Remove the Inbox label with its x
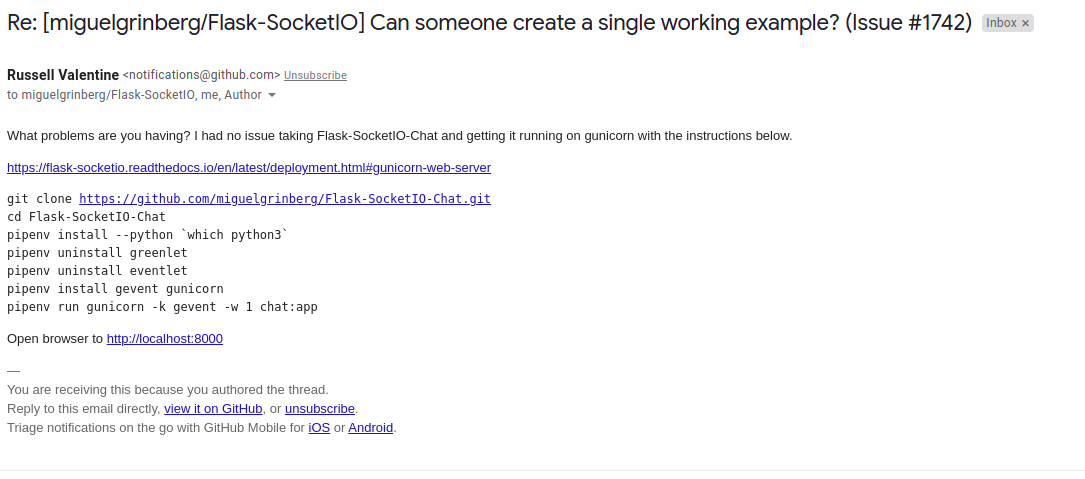The image size is (1085, 479). [x=1025, y=24]
